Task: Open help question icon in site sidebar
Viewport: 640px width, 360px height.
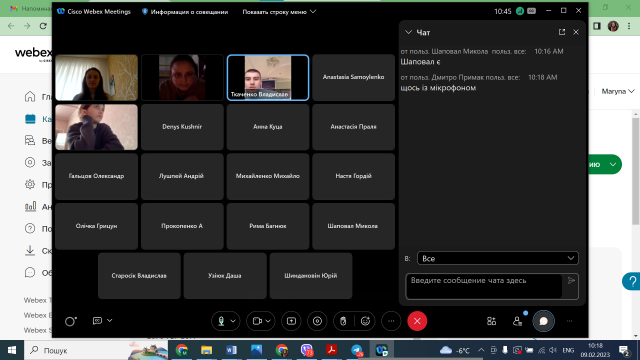Action: pos(30,228)
